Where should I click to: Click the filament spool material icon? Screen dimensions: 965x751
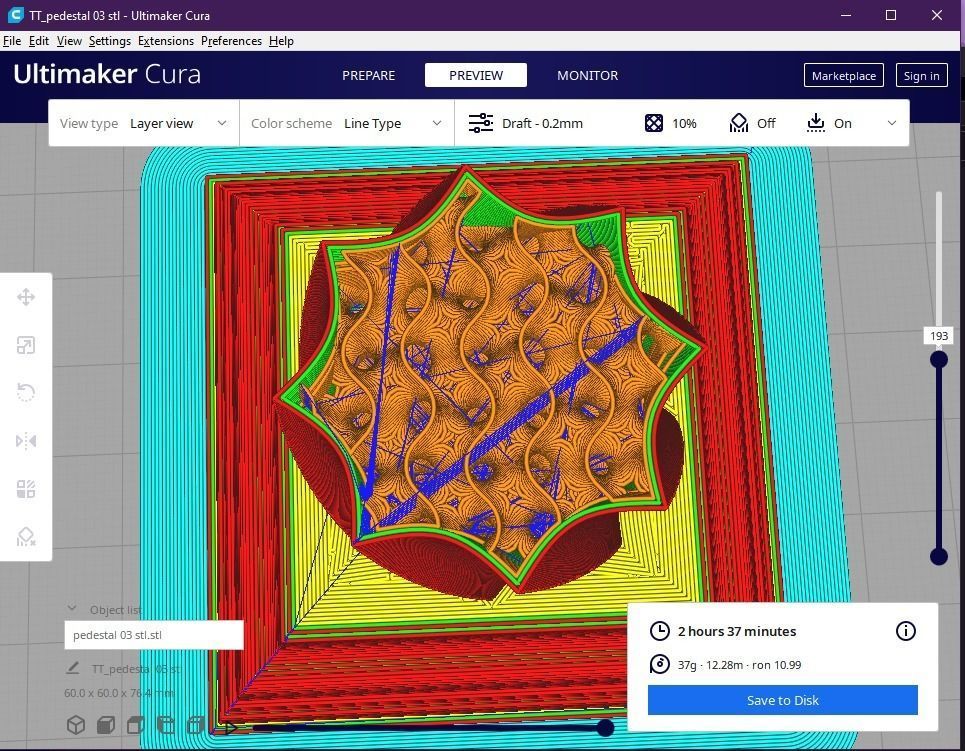click(x=660, y=664)
